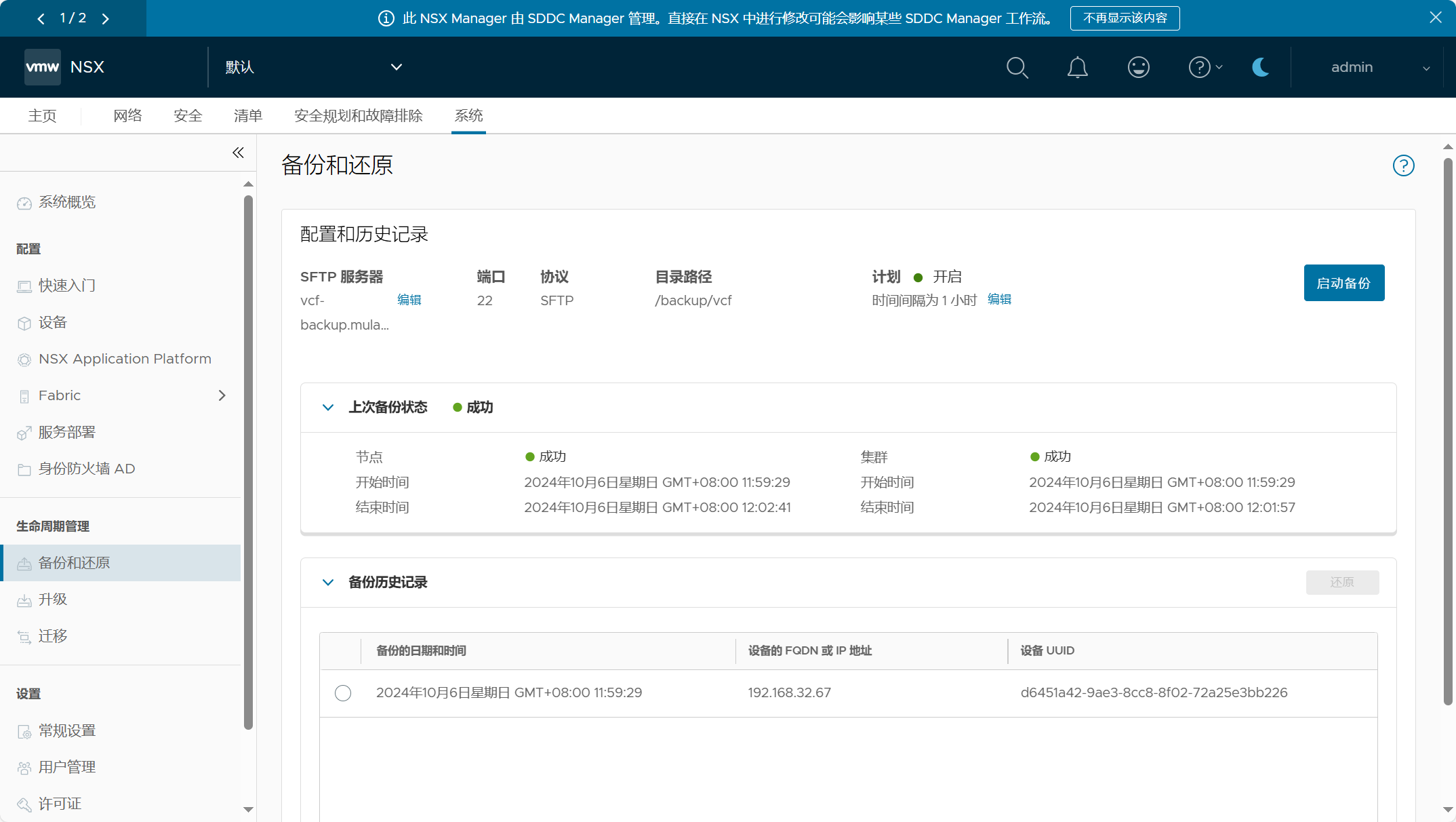Click the main page scroll down arrow
Screen dimensions: 1456x822
point(1448,810)
